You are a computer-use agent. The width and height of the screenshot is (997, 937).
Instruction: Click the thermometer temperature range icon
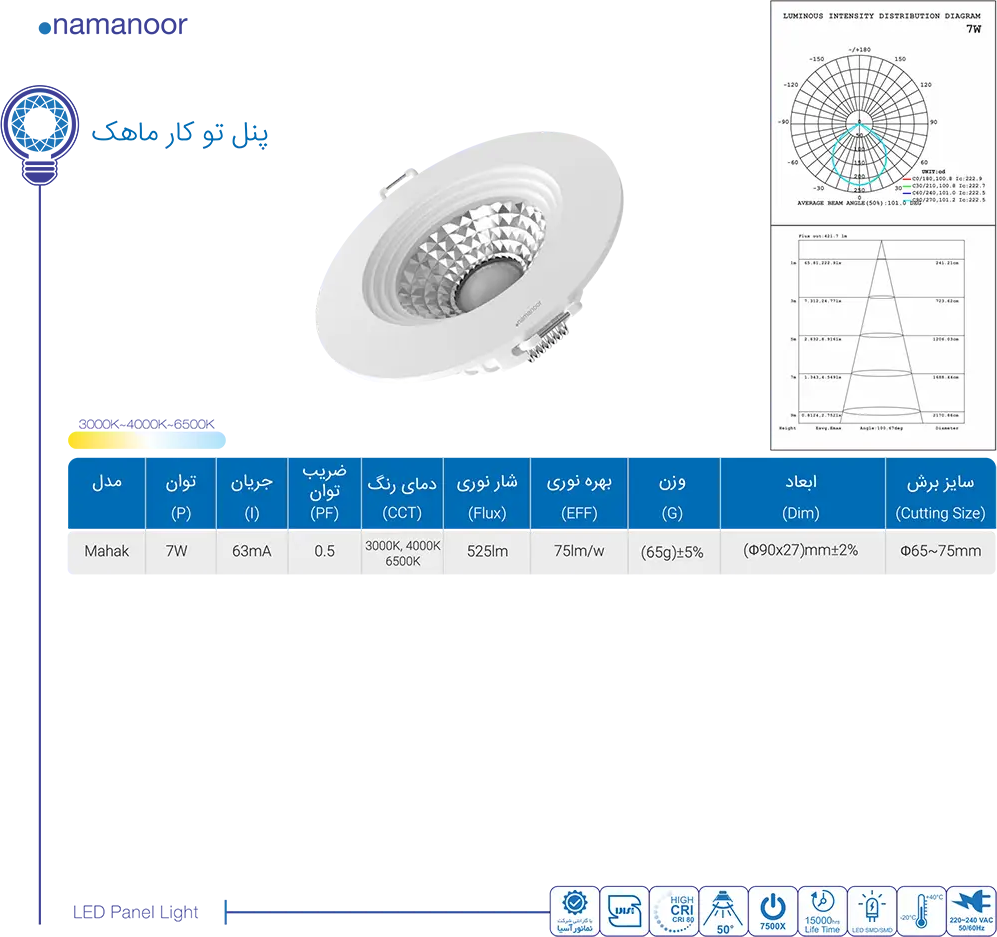click(x=921, y=910)
